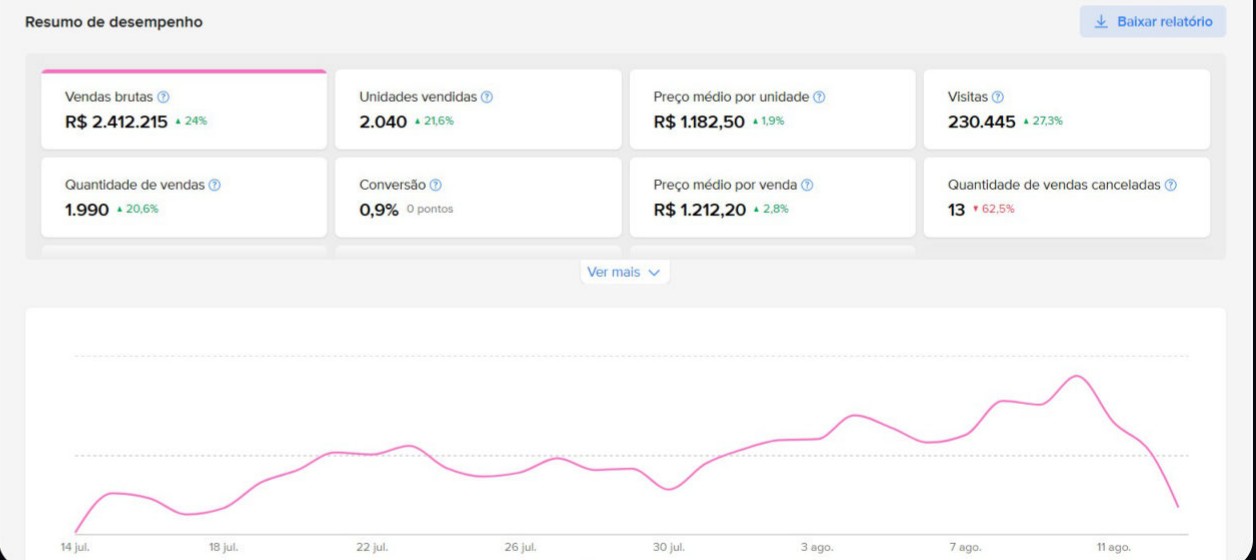Screen dimensions: 1256x560
Task: Open help for Preço médio por venda
Action: click(x=807, y=185)
